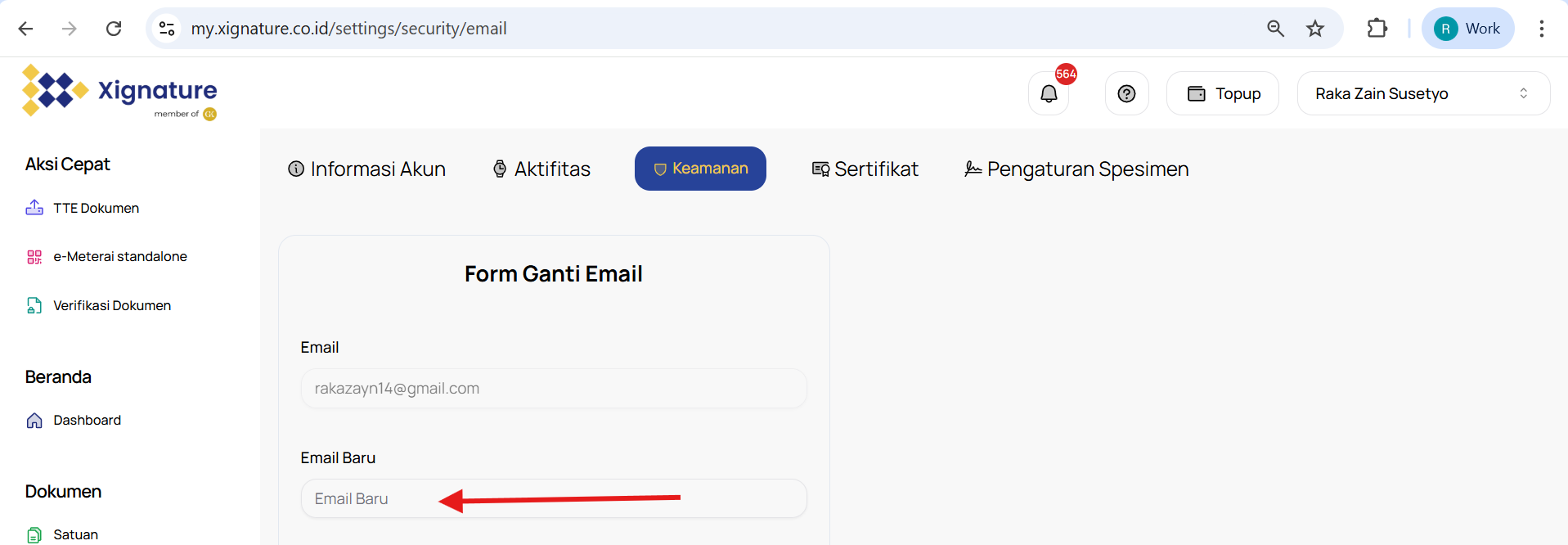Viewport: 1568px width, 545px height.
Task: View site information icon in address bar
Action: (x=167, y=29)
